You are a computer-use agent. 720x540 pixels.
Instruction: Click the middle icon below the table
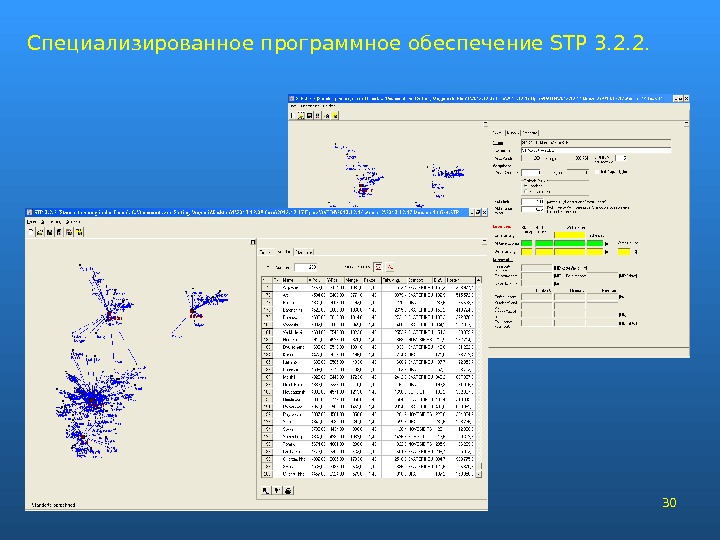click(277, 490)
